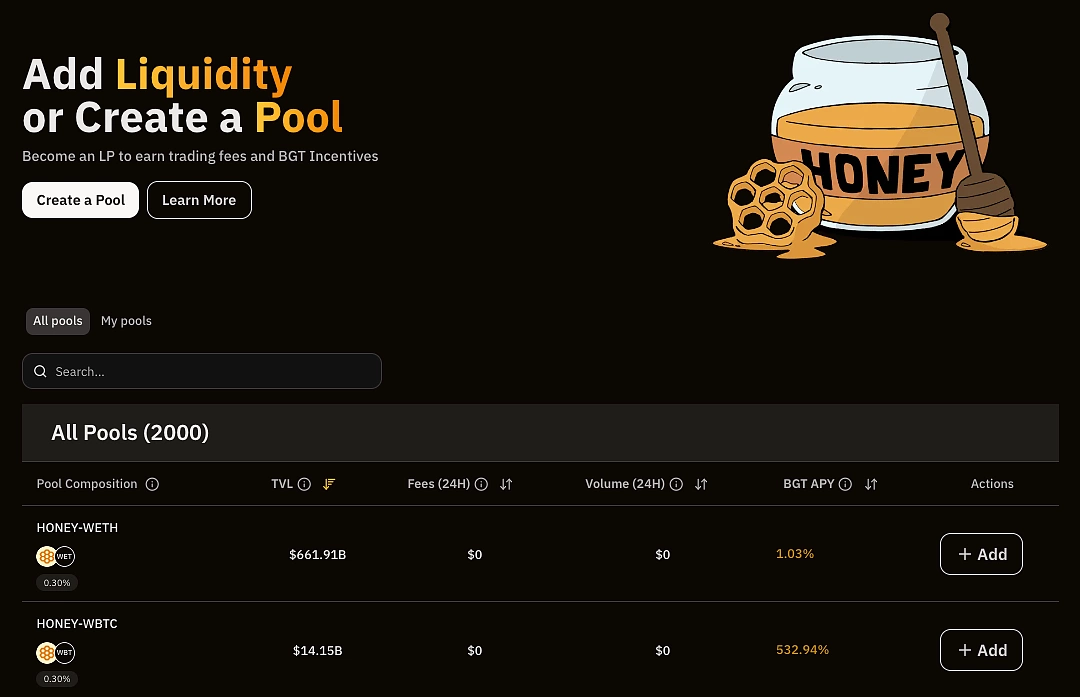Click the TVL info icon
Screen dimensions: 1080x697
(304, 484)
